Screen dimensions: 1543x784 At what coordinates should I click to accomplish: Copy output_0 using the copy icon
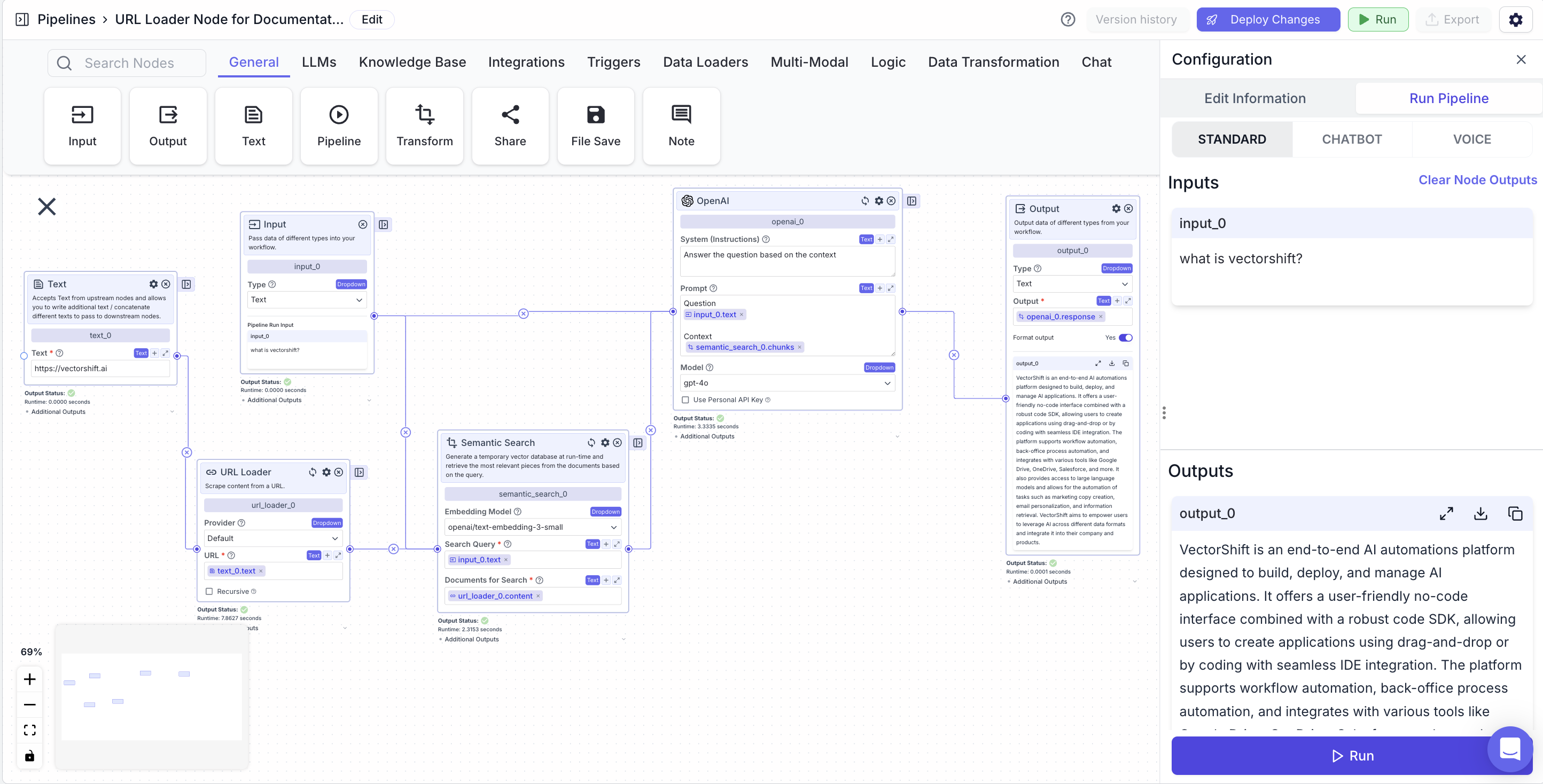click(1515, 513)
